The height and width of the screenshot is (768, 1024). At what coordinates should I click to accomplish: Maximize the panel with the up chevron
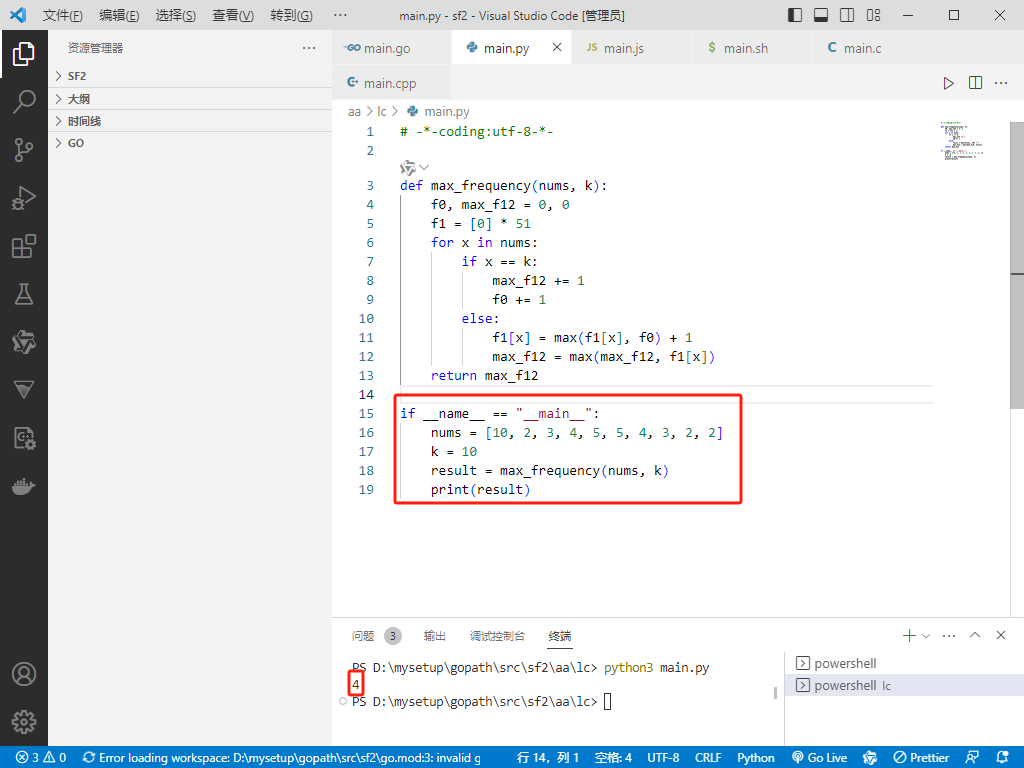click(975, 635)
